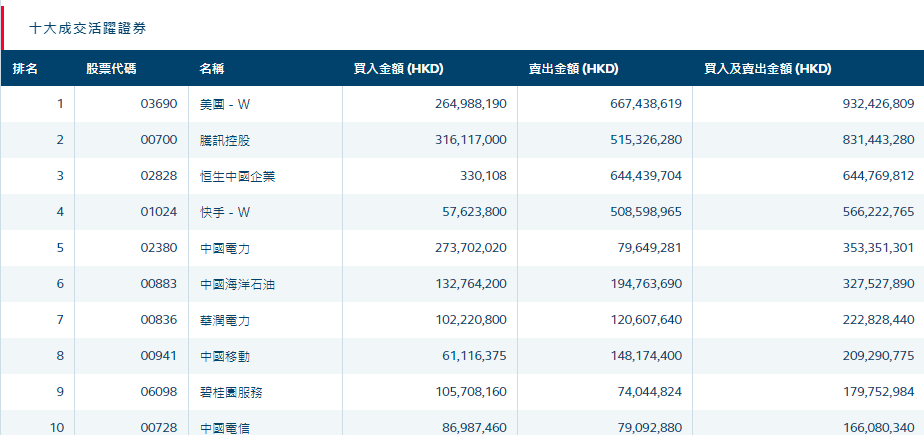Image resolution: width=924 pixels, height=435 pixels.
Task: Select buy amount 330,108
Action: pyautogui.click(x=483, y=176)
